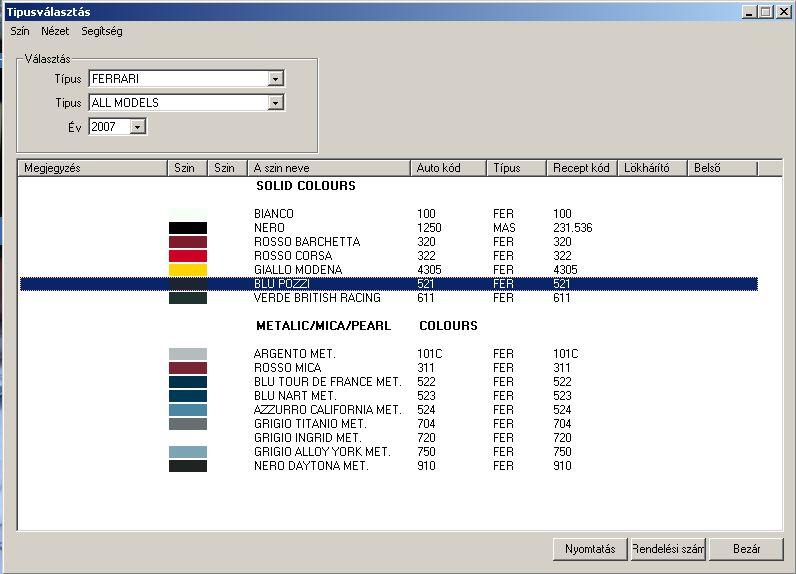Click the Nyomtatás button
Viewport: 796px width, 574px height.
tap(590, 549)
